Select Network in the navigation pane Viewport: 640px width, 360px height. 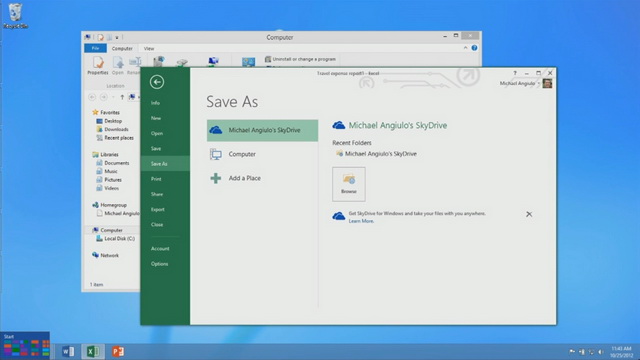(x=105, y=256)
